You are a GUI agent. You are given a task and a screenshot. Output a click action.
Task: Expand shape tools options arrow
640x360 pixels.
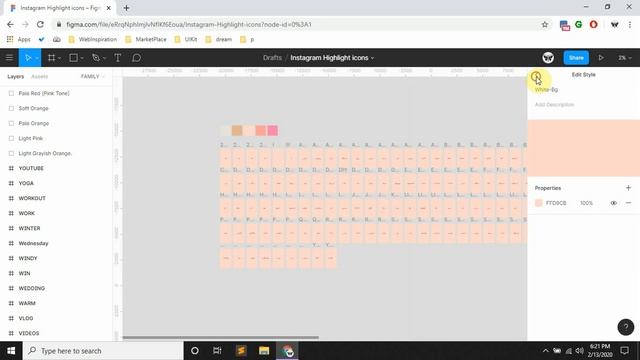82,58
